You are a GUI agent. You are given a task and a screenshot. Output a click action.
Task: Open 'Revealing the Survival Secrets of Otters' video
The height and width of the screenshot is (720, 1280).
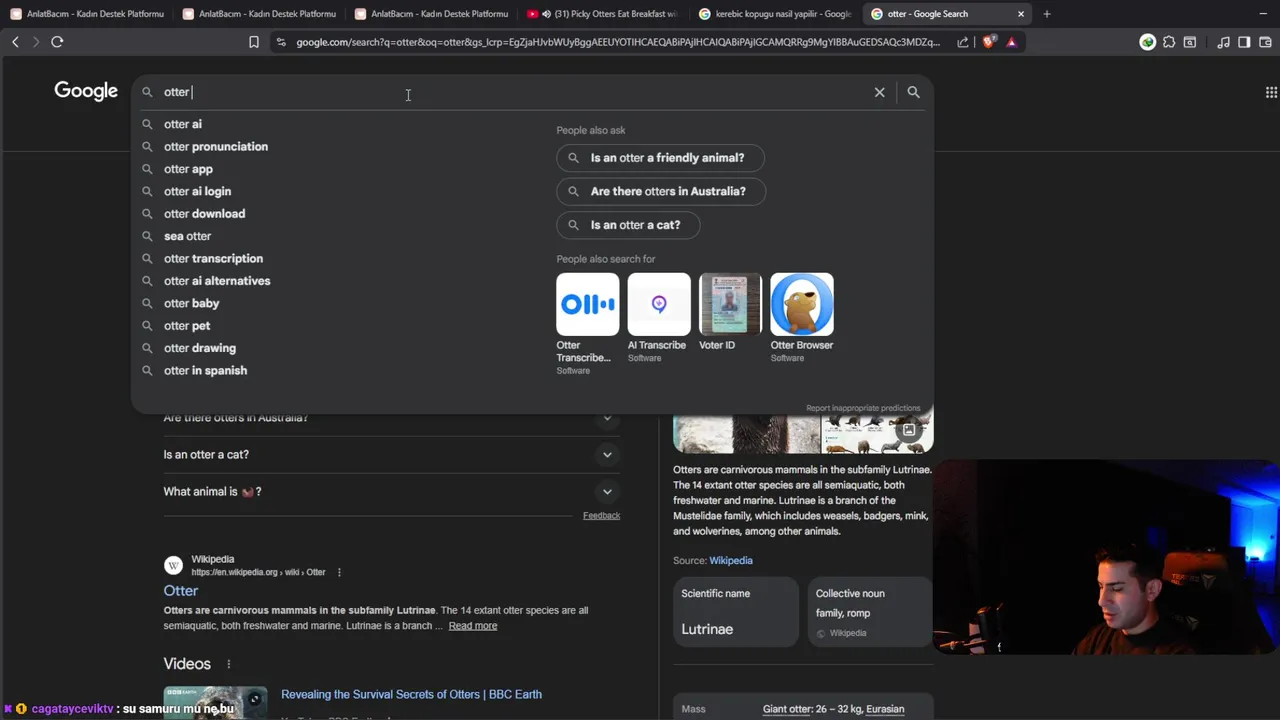point(411,694)
